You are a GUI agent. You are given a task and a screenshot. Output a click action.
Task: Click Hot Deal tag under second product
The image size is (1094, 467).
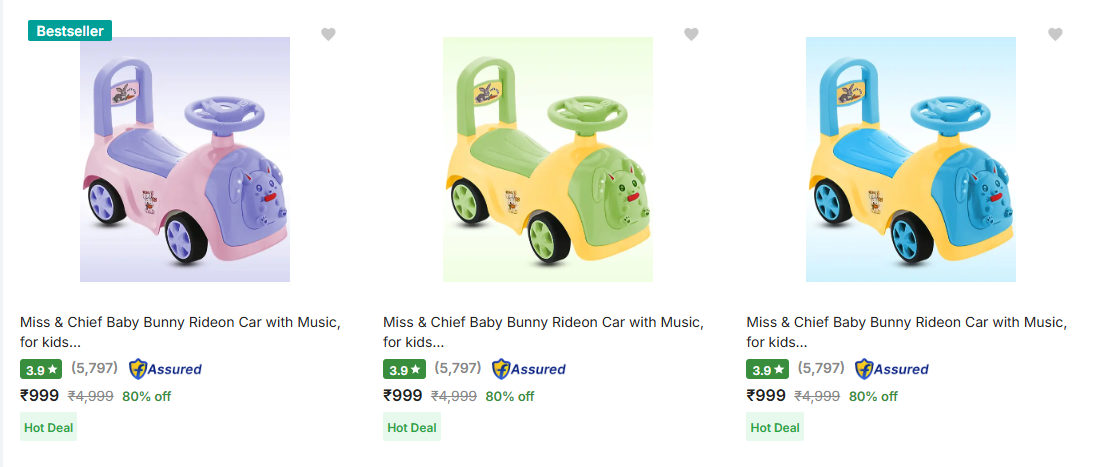pos(412,427)
